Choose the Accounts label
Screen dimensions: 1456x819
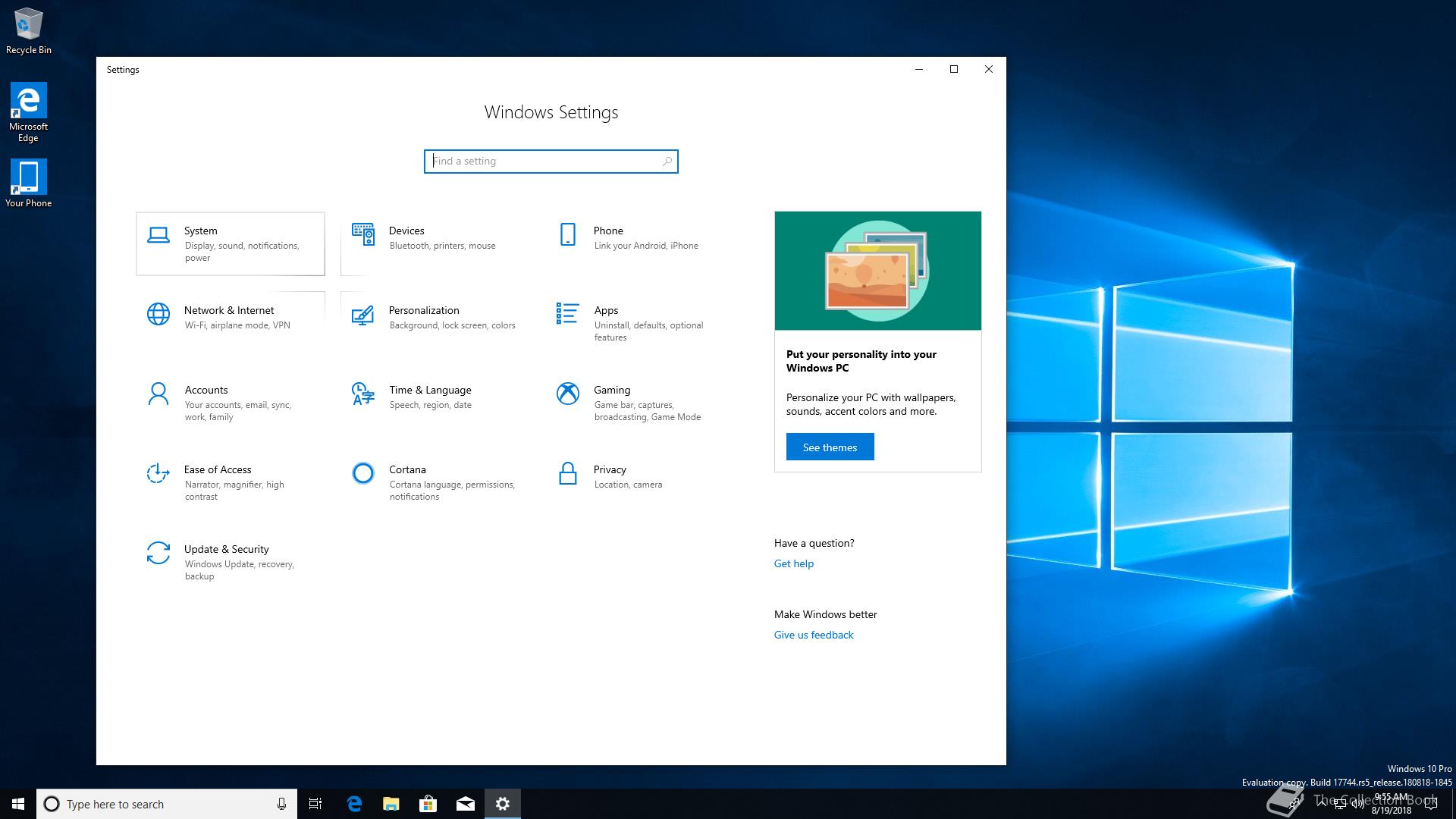(206, 390)
